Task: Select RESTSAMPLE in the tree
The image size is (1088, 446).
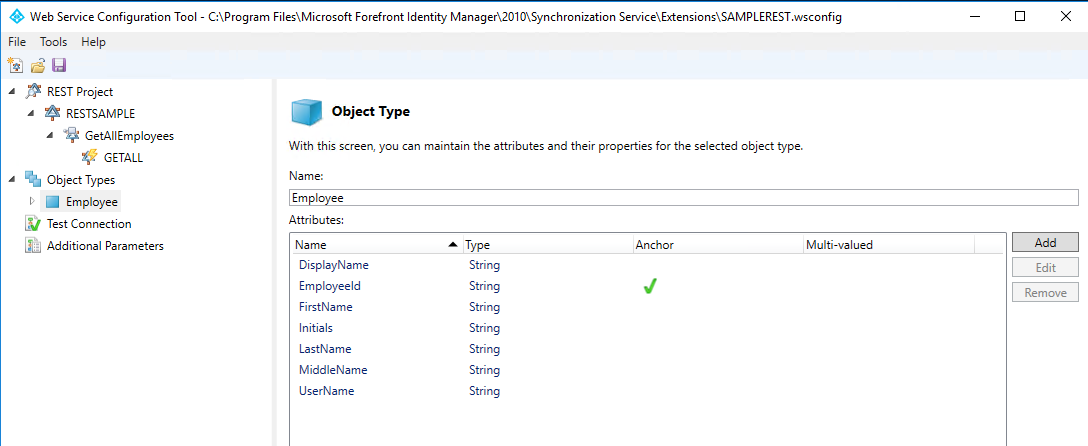Action: (x=100, y=113)
